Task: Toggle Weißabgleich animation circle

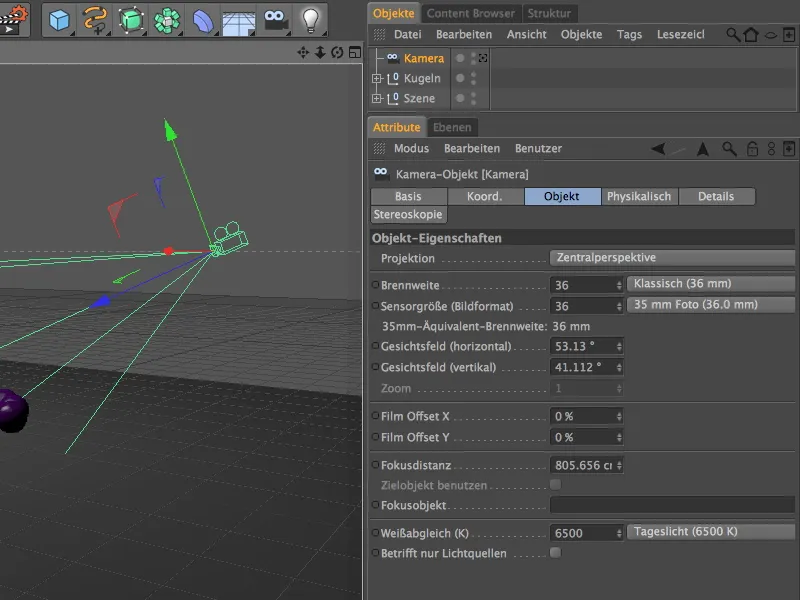Action: point(376,533)
